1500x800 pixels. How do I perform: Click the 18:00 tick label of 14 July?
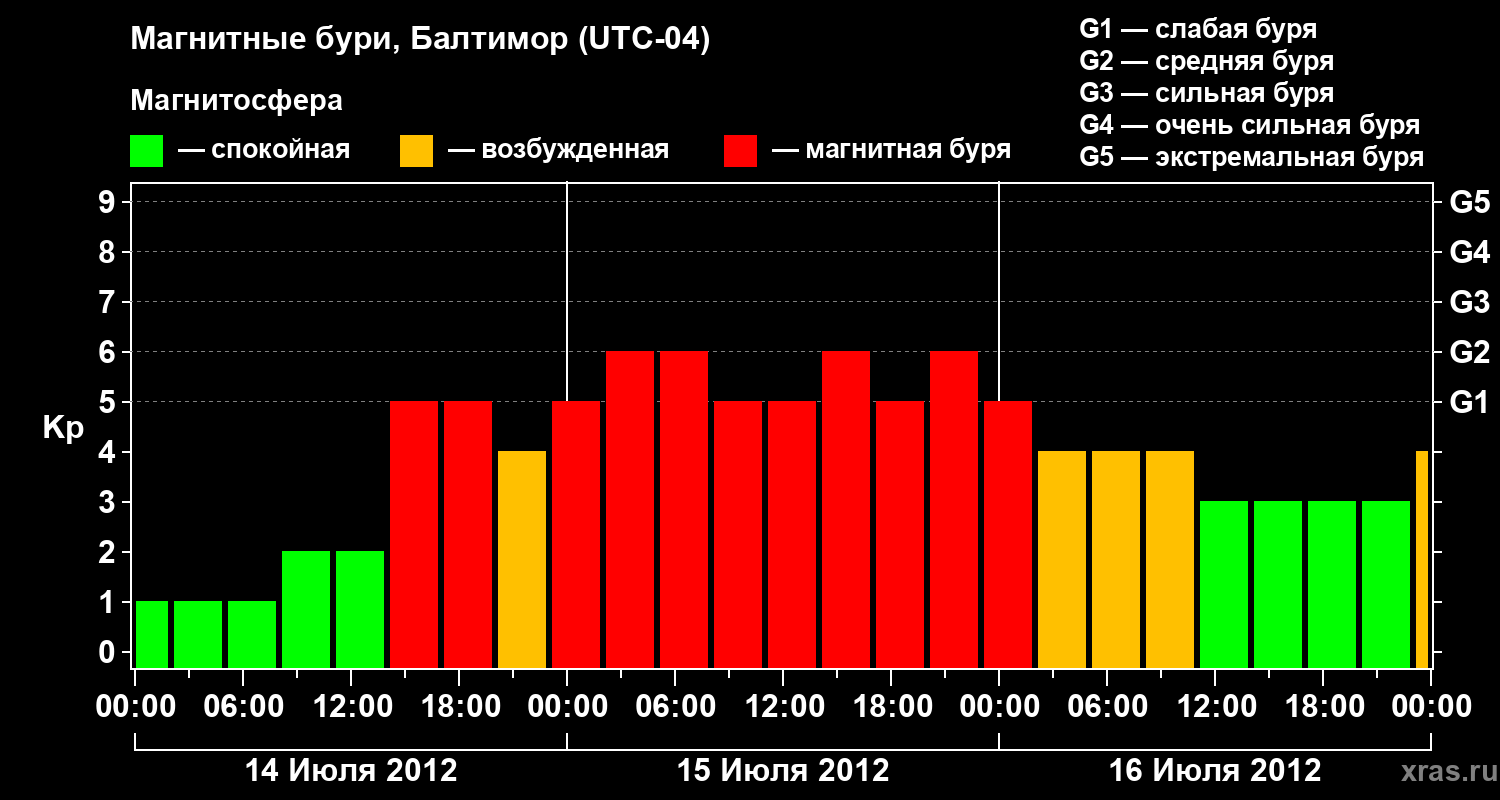(459, 706)
